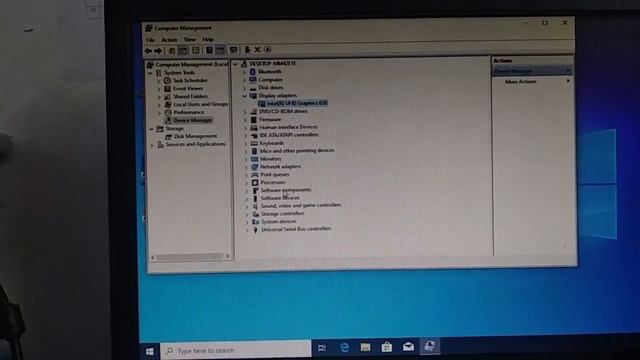Open the Help menu
The width and height of the screenshot is (640, 360).
pos(208,40)
